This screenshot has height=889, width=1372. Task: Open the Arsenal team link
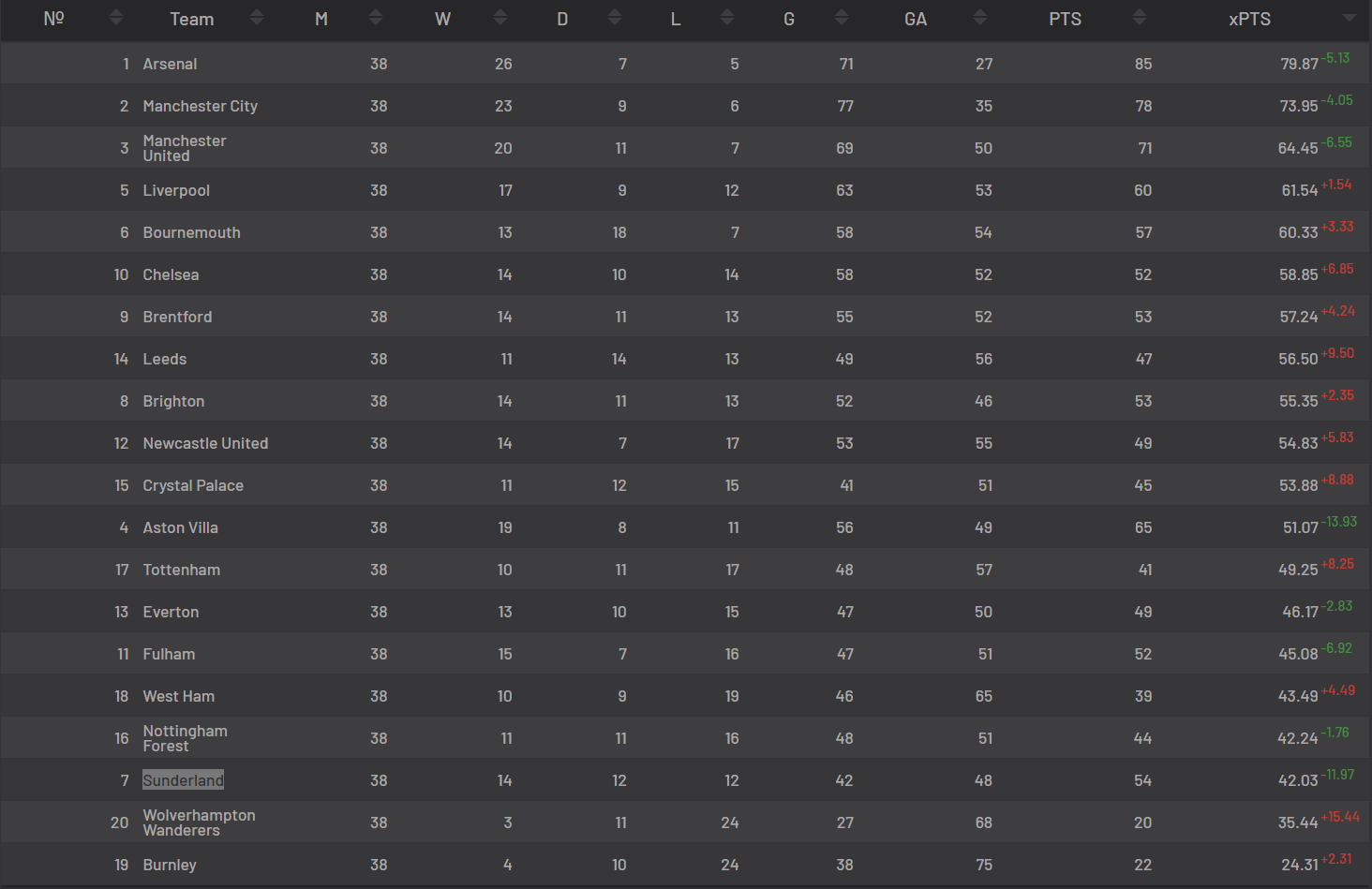click(170, 64)
